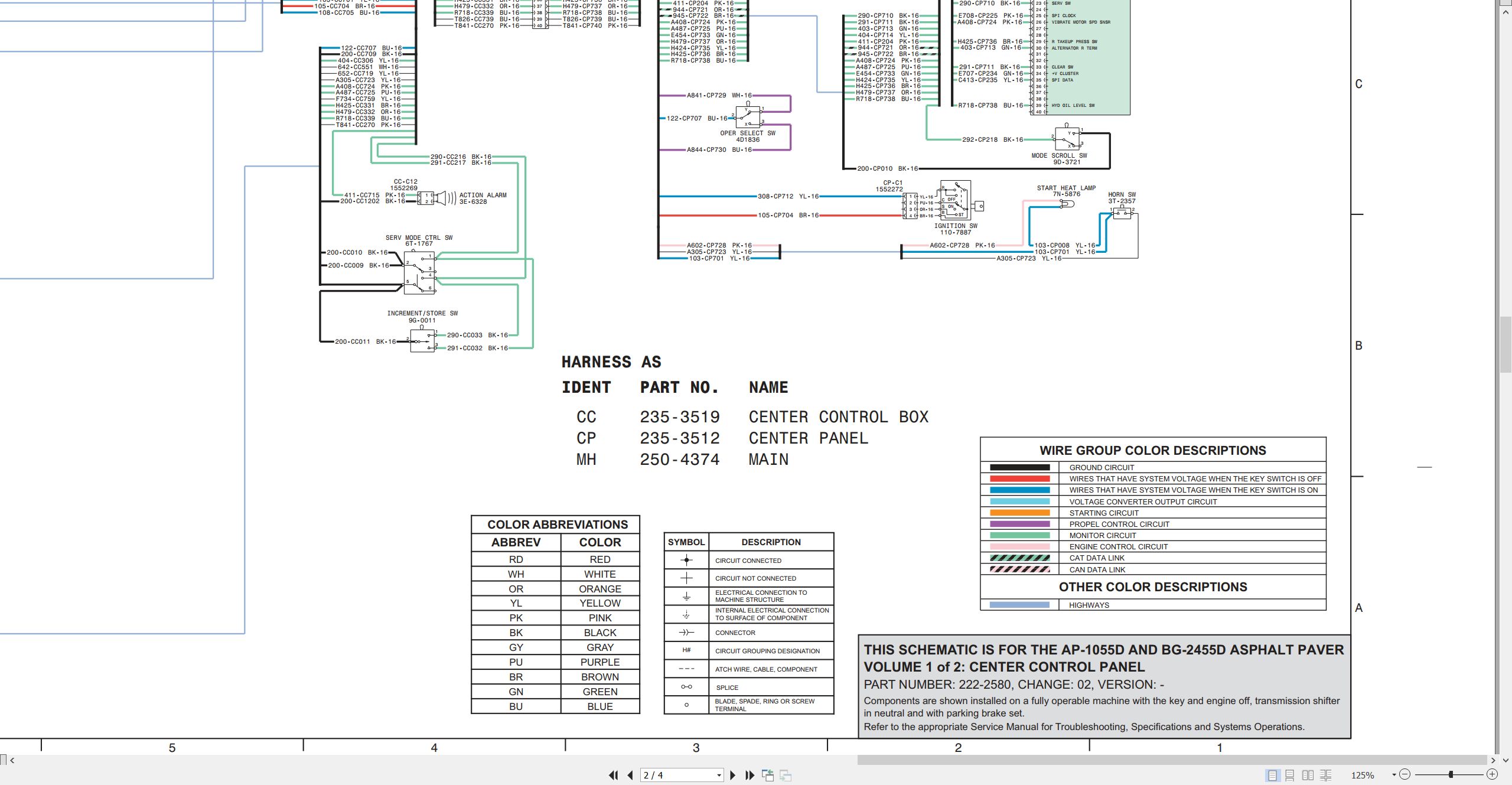The width and height of the screenshot is (1512, 785).
Task: Click the SERV MODE CTRL SW symbol
Action: click(419, 272)
